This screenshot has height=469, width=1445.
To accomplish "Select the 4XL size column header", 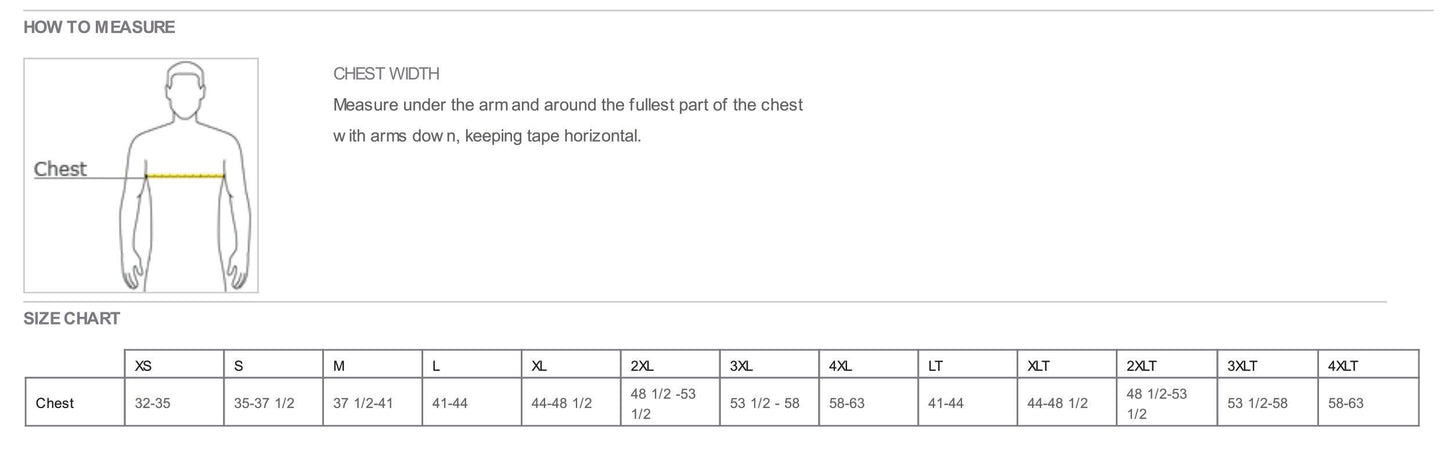I will [x=840, y=366].
